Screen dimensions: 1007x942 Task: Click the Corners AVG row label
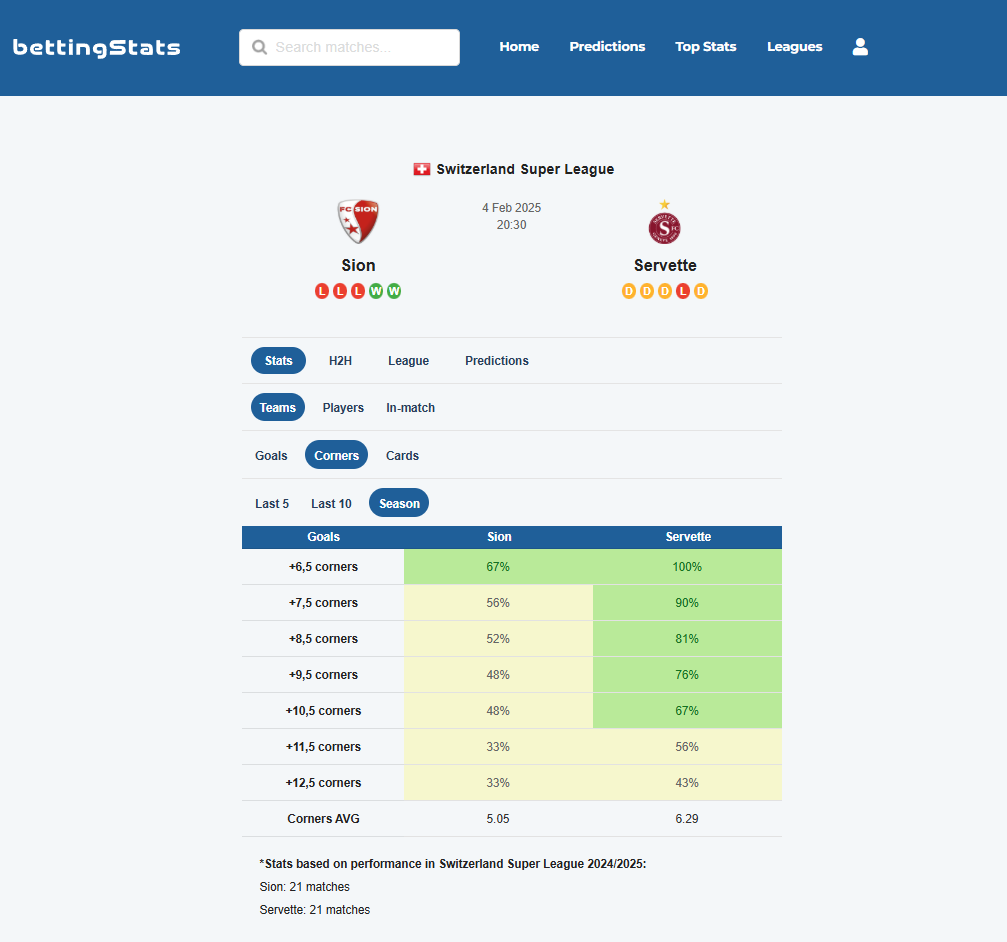(x=323, y=819)
